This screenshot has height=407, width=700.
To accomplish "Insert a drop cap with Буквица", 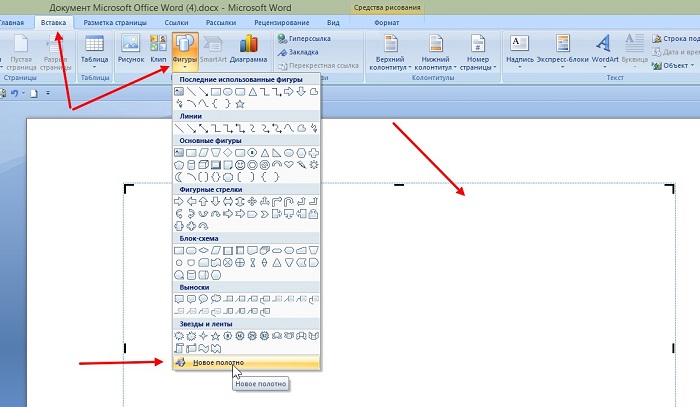I will pyautogui.click(x=634, y=51).
